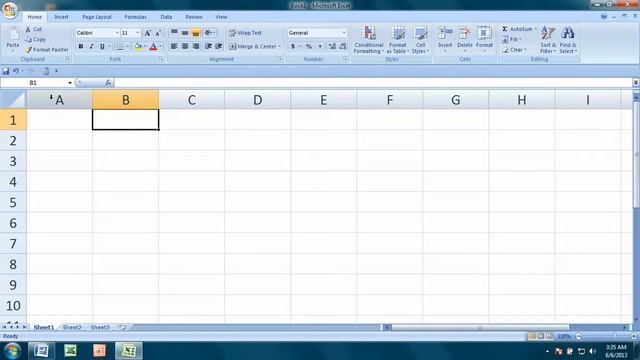The height and width of the screenshot is (360, 640).
Task: Open the Format cells menu
Action: (484, 40)
